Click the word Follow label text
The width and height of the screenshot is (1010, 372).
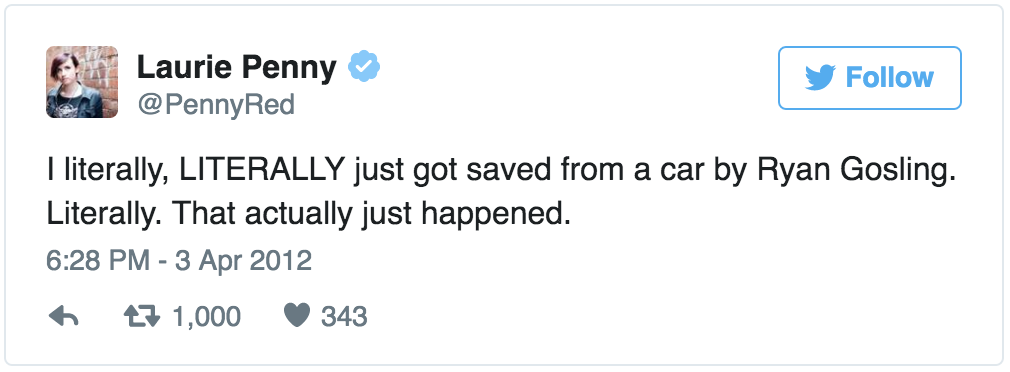[x=890, y=78]
